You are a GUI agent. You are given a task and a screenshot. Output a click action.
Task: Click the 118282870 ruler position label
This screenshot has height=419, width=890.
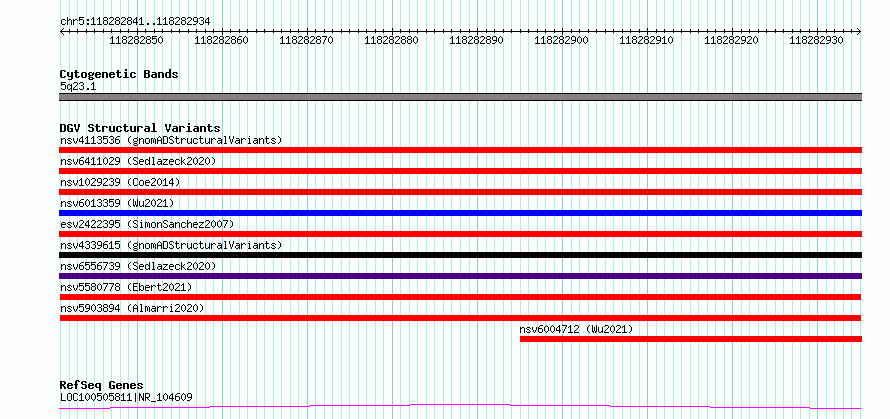coord(307,40)
